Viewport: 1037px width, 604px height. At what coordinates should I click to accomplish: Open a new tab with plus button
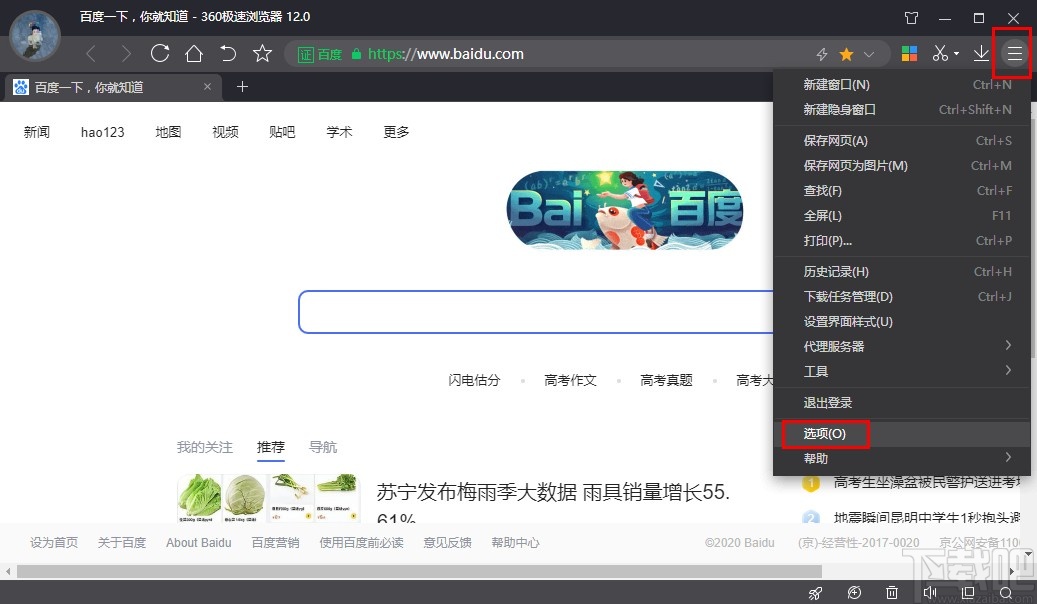[x=243, y=87]
